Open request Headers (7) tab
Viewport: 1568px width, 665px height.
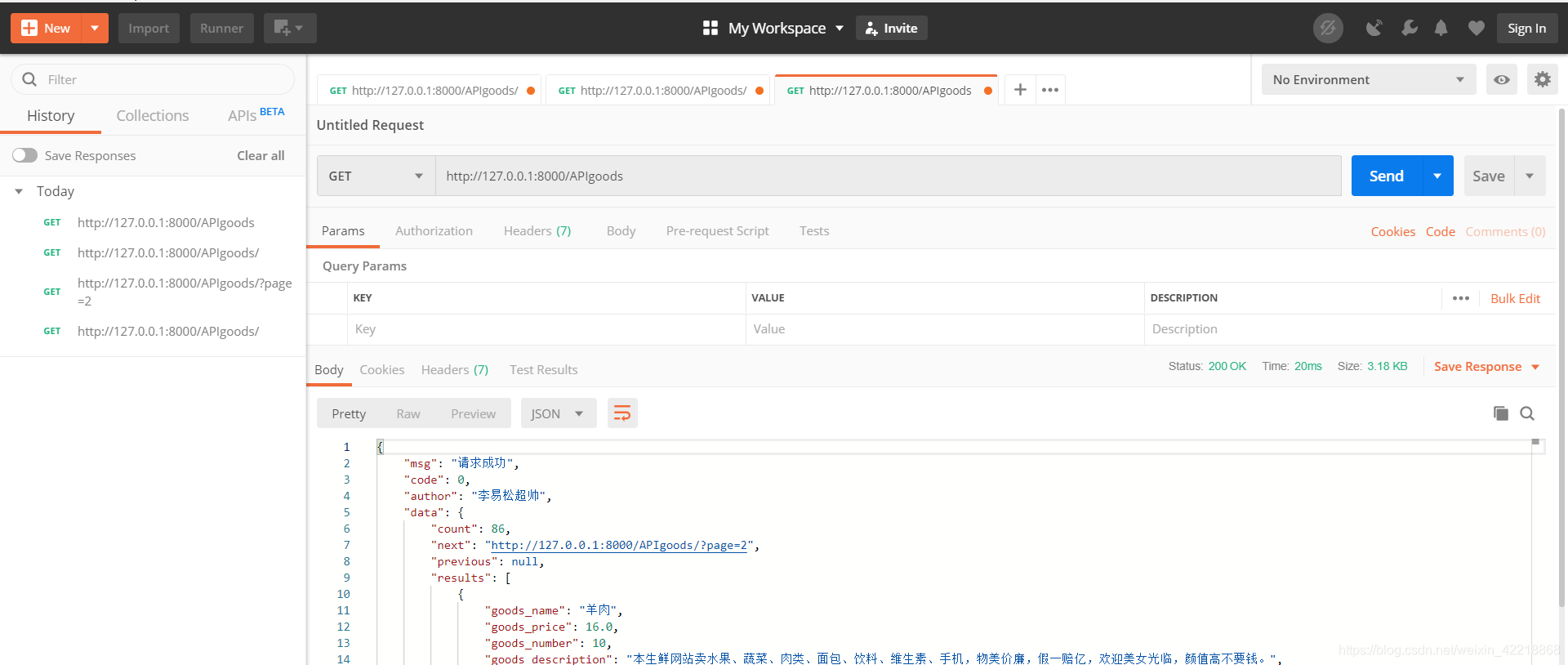pyautogui.click(x=537, y=231)
